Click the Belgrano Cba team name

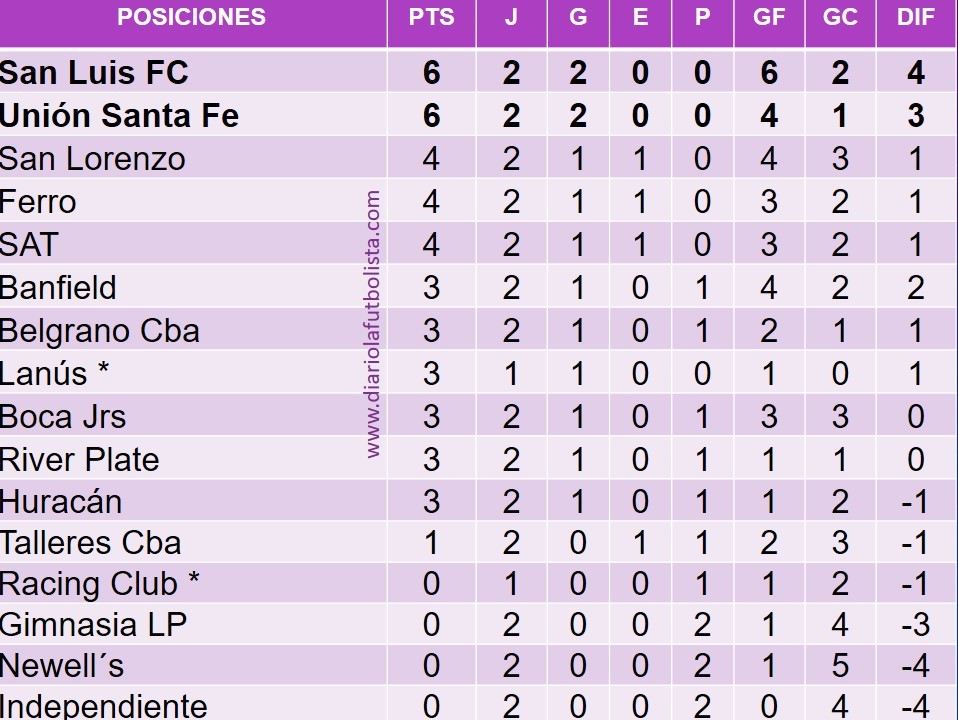(x=100, y=331)
